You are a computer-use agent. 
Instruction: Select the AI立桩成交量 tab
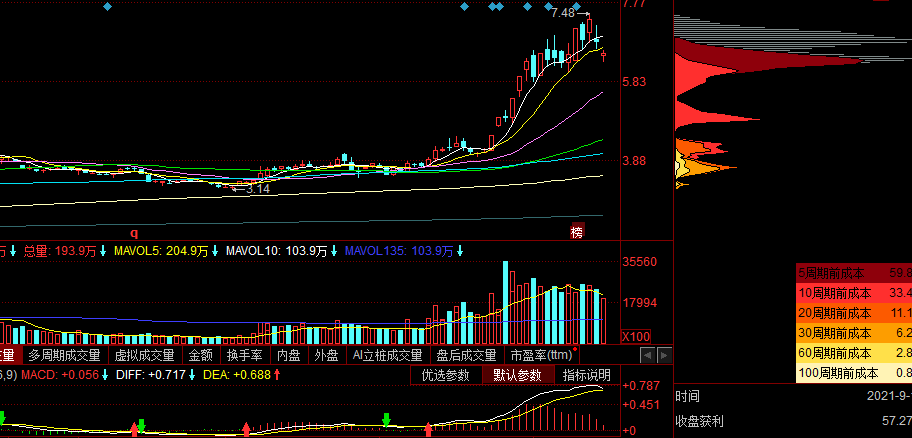click(387, 355)
